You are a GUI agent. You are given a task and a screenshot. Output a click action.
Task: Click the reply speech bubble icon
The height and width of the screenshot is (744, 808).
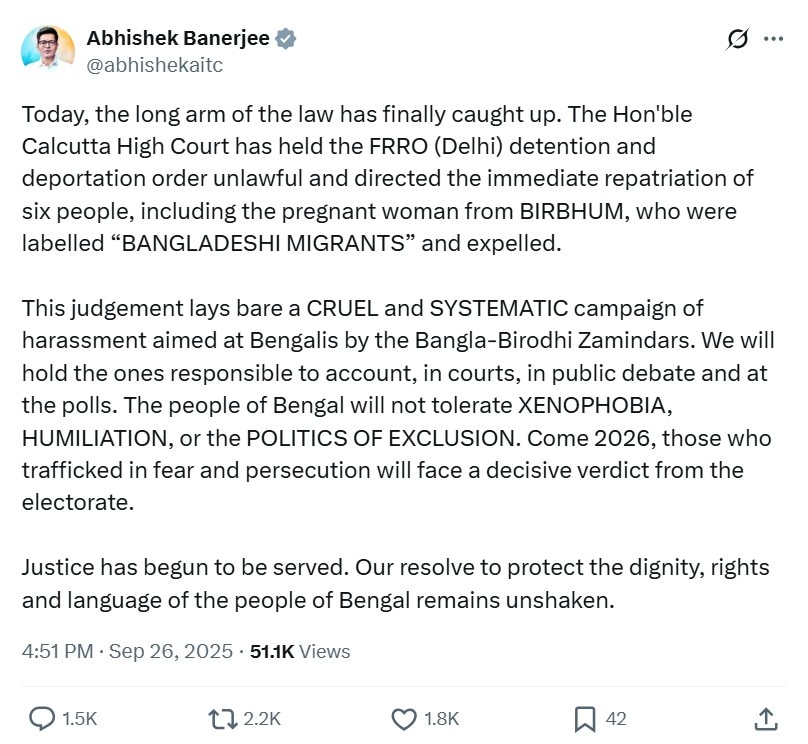coord(42,718)
